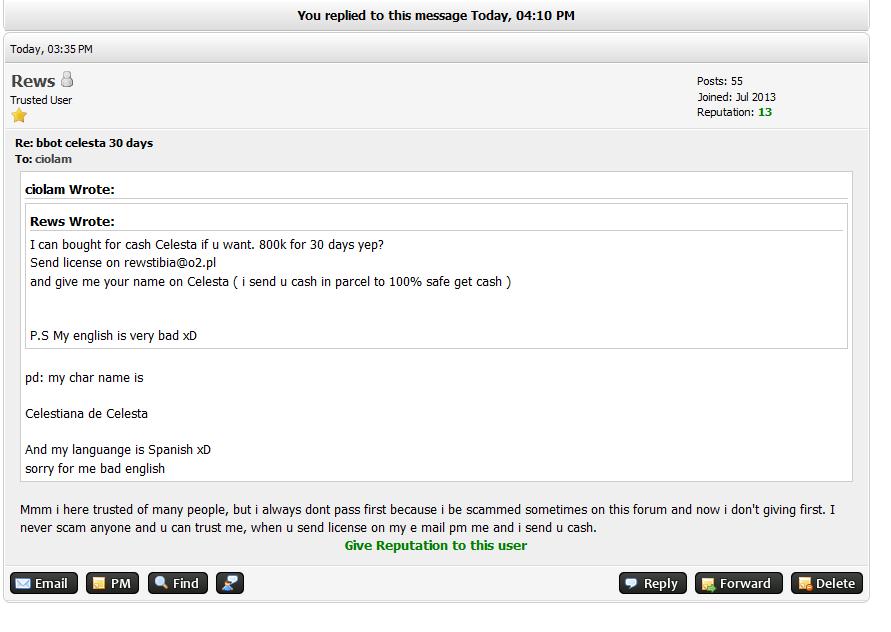Click the 'ciolam Wrote:' quote header
Screen dimensions: 891x632
tap(70, 189)
